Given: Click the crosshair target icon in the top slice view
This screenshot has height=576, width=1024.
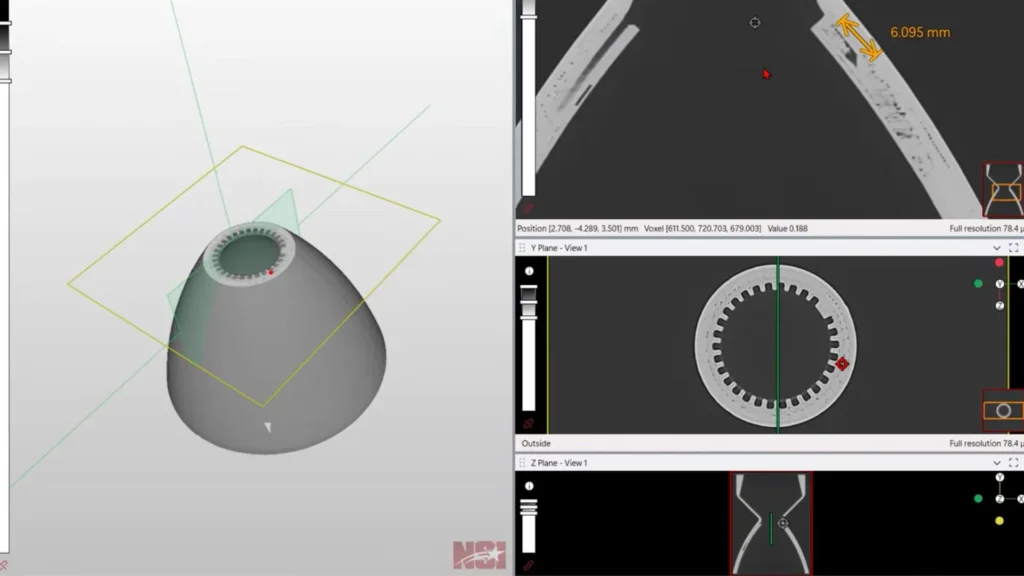Looking at the screenshot, I should tap(755, 22).
